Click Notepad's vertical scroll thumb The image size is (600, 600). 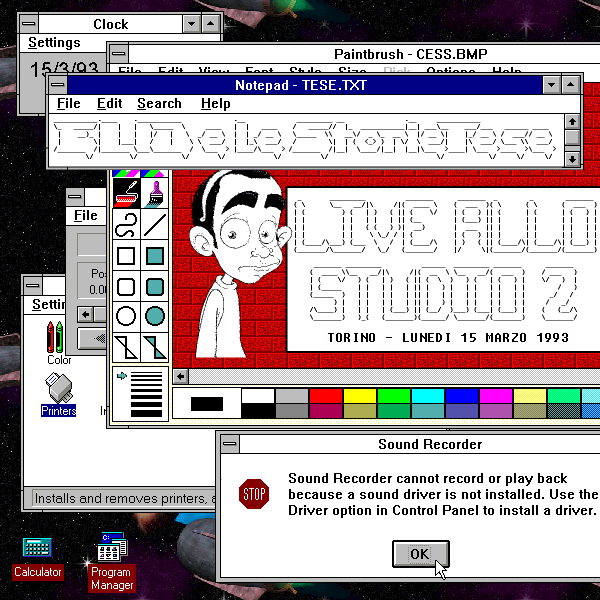[x=572, y=137]
